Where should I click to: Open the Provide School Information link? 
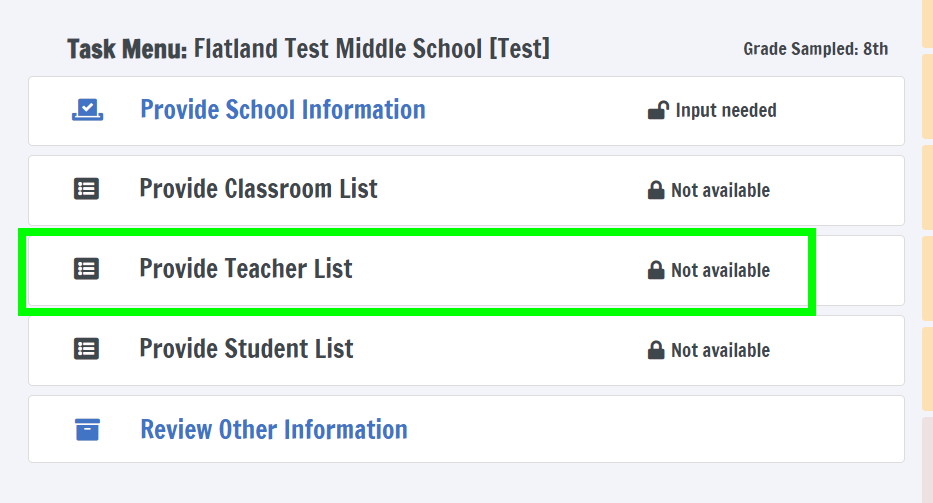(283, 110)
